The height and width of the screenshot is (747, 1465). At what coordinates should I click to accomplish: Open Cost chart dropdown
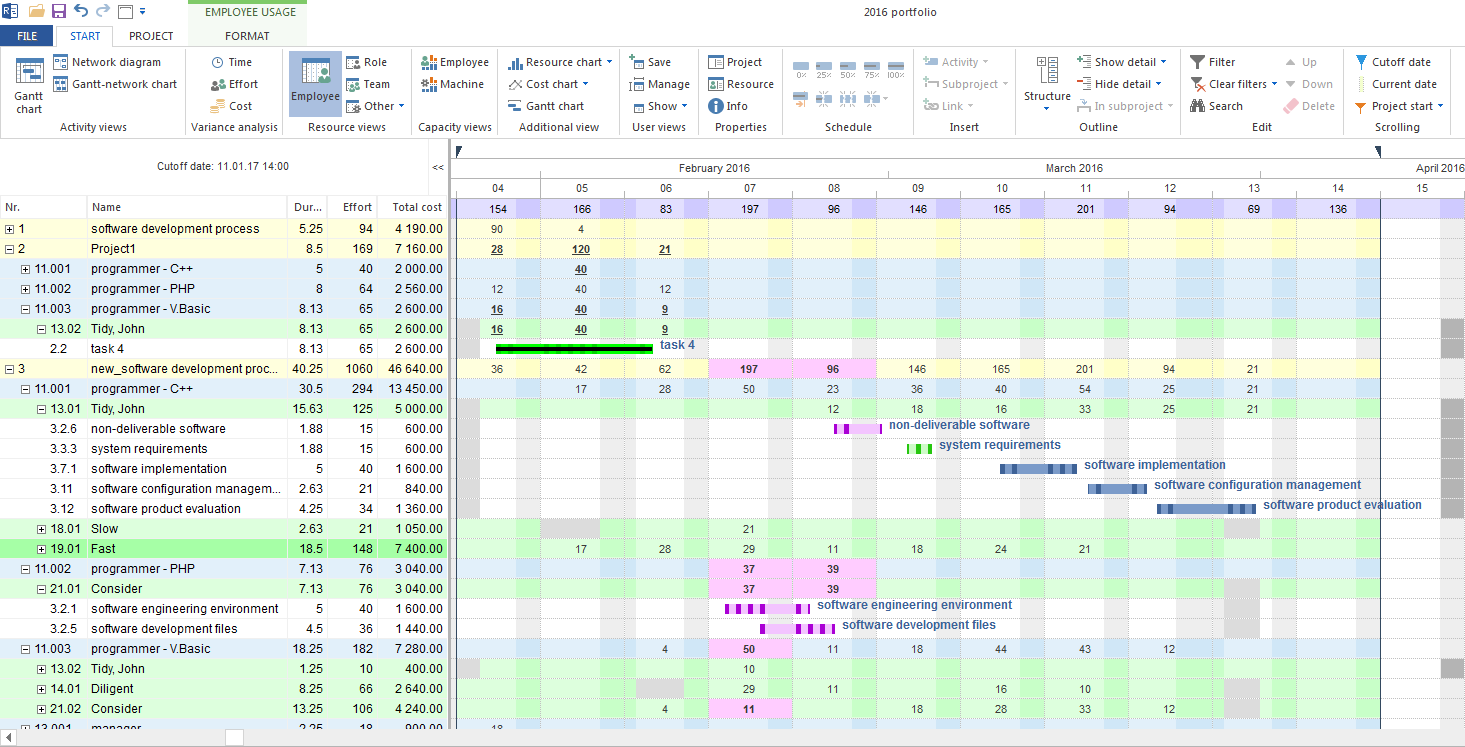[x=548, y=84]
